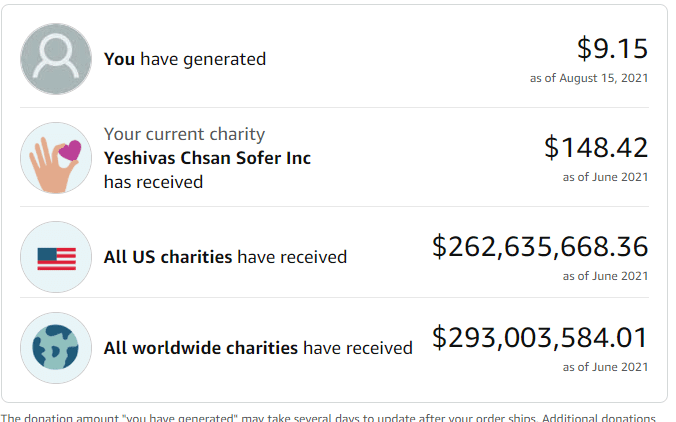676x422 pixels.
Task: Click the hand holding heart charity icon
Action: tap(56, 158)
